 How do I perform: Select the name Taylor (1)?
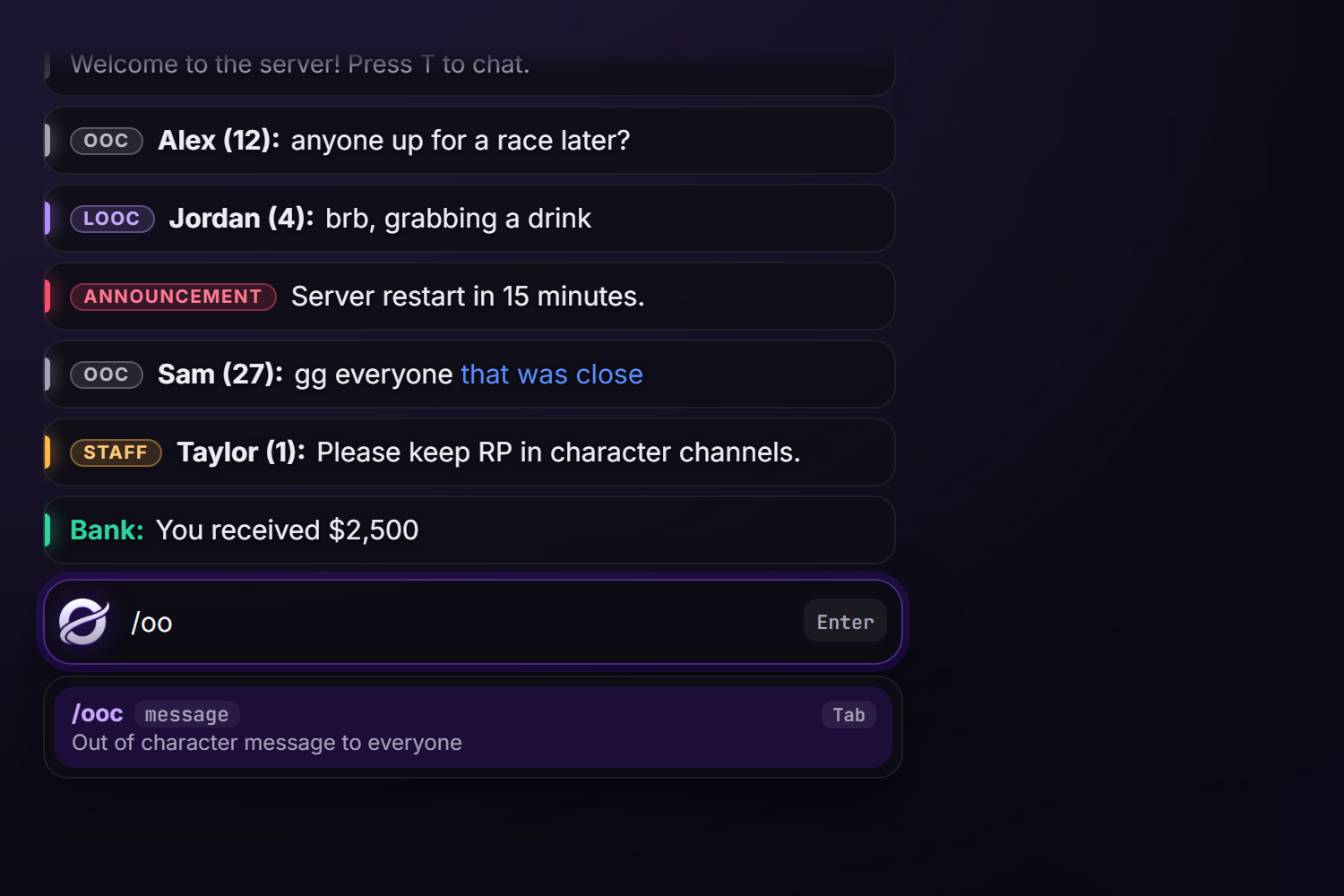(x=241, y=452)
